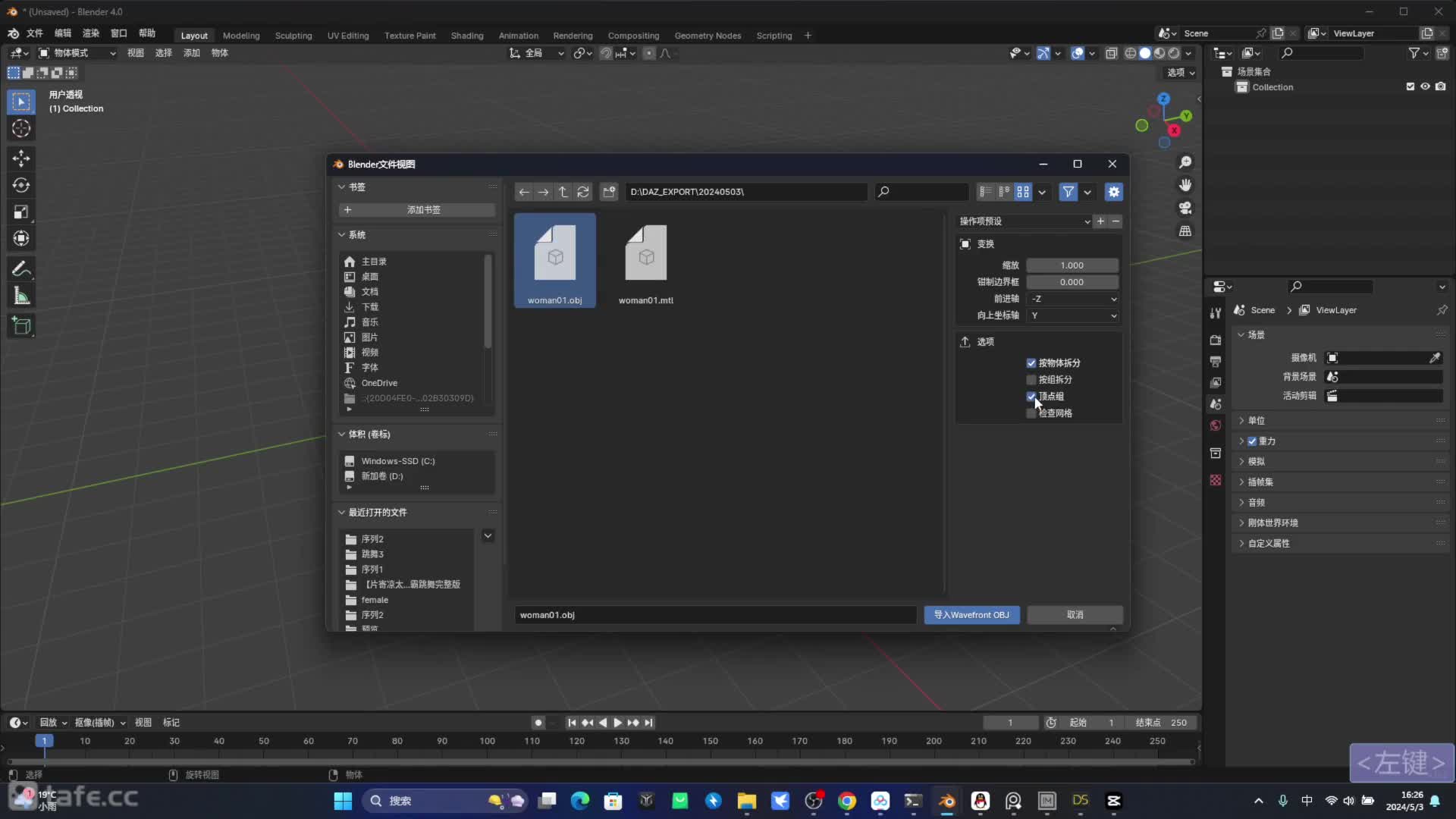The width and height of the screenshot is (1456, 819).
Task: Disable the 按物体拆分 checkbox
Action: 1031,363
